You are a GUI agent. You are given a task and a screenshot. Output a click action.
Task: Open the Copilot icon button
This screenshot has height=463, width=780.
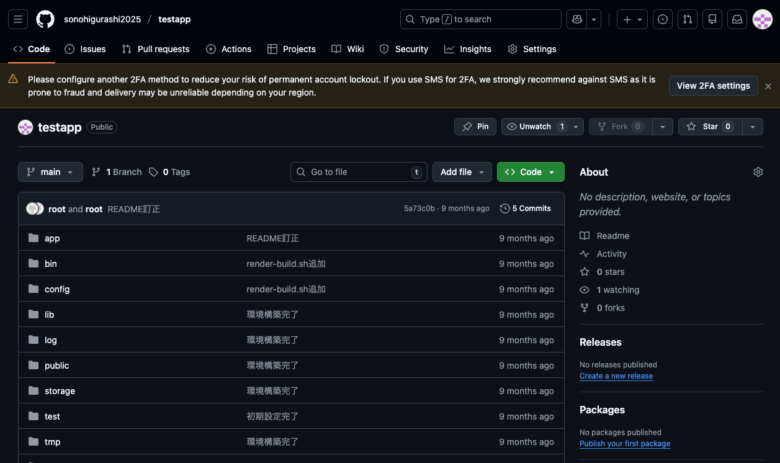pyautogui.click(x=576, y=19)
